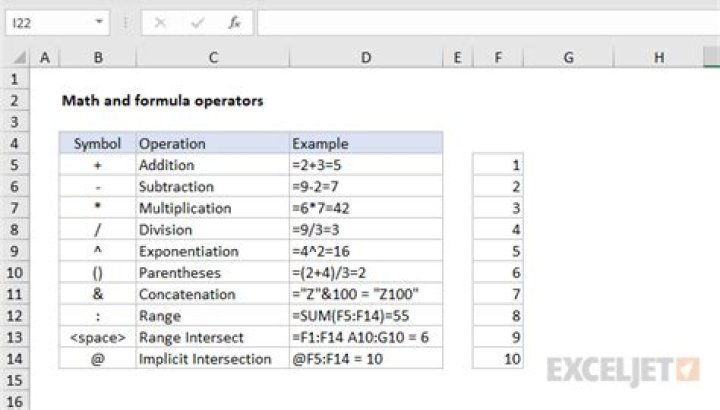Click the '=4^2=16' example cell
720x410 pixels.
point(366,251)
